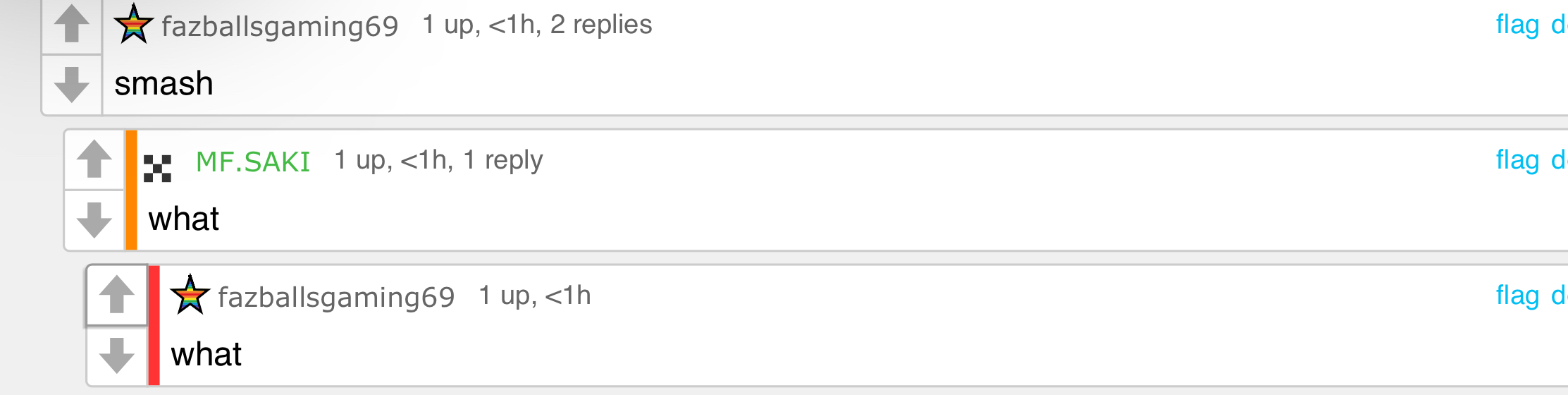Viewport: 1568px width, 395px height.
Task: Open fazballsgaming69's profile from the bottom reply
Action: [336, 297]
